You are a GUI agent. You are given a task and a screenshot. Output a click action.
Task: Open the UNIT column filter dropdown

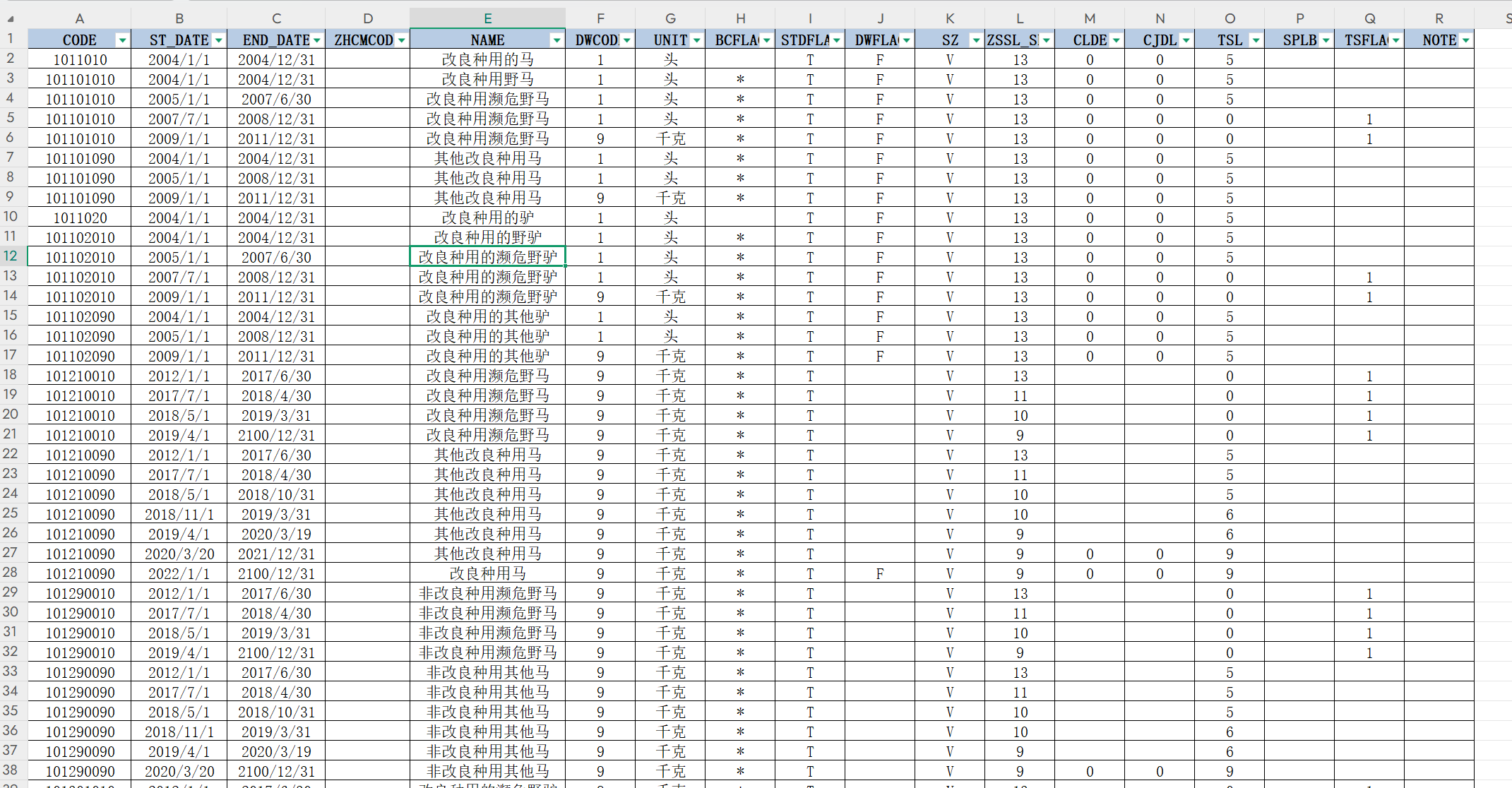696,40
